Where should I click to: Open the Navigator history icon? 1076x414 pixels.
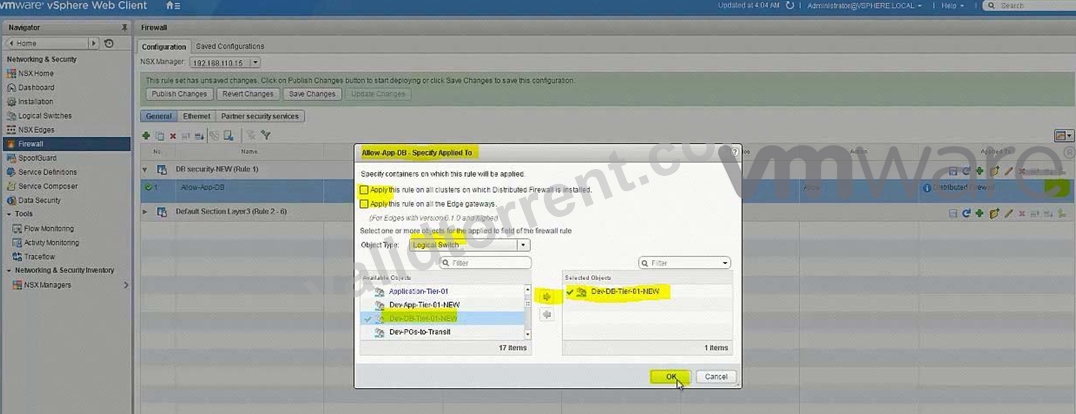tap(108, 43)
